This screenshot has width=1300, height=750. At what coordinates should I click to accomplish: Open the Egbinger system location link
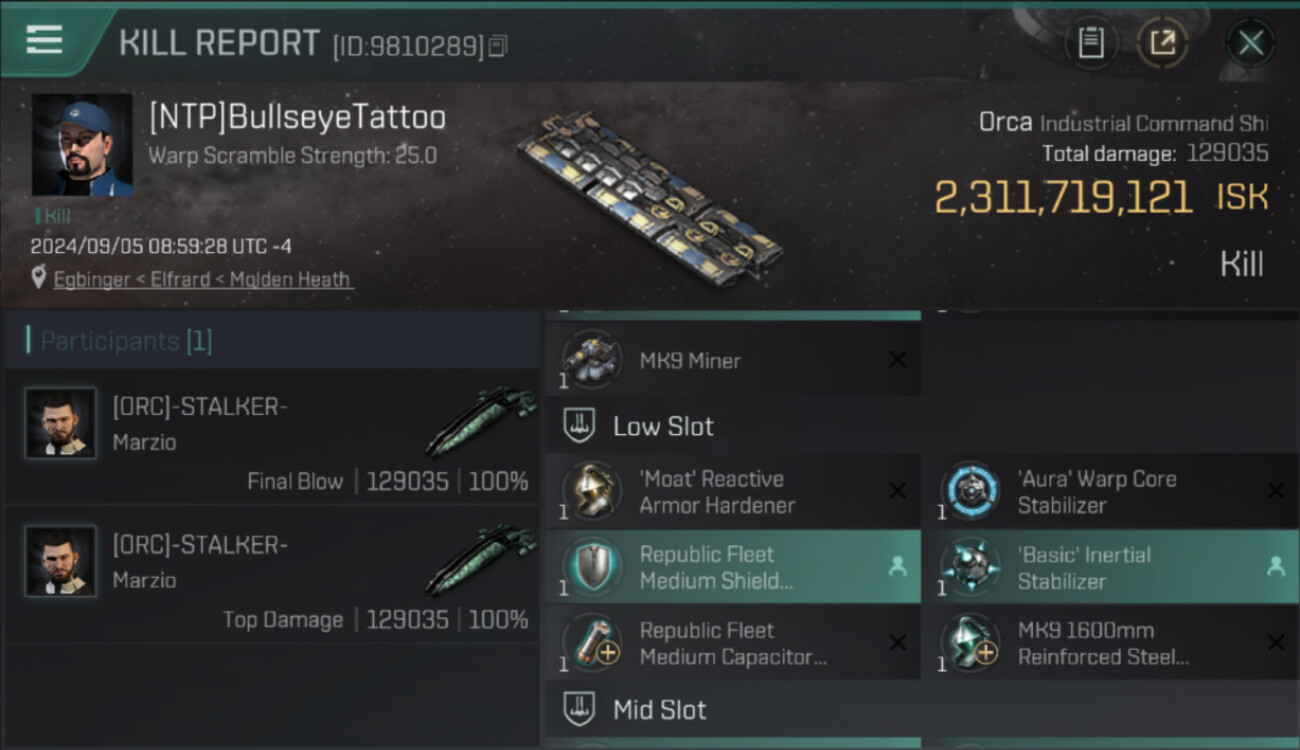[x=203, y=280]
